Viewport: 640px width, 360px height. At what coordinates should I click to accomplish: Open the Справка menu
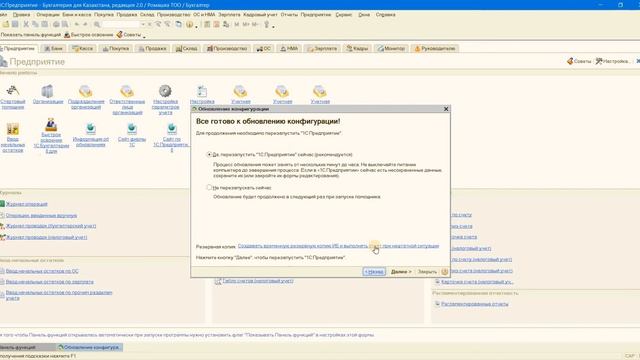pos(385,15)
